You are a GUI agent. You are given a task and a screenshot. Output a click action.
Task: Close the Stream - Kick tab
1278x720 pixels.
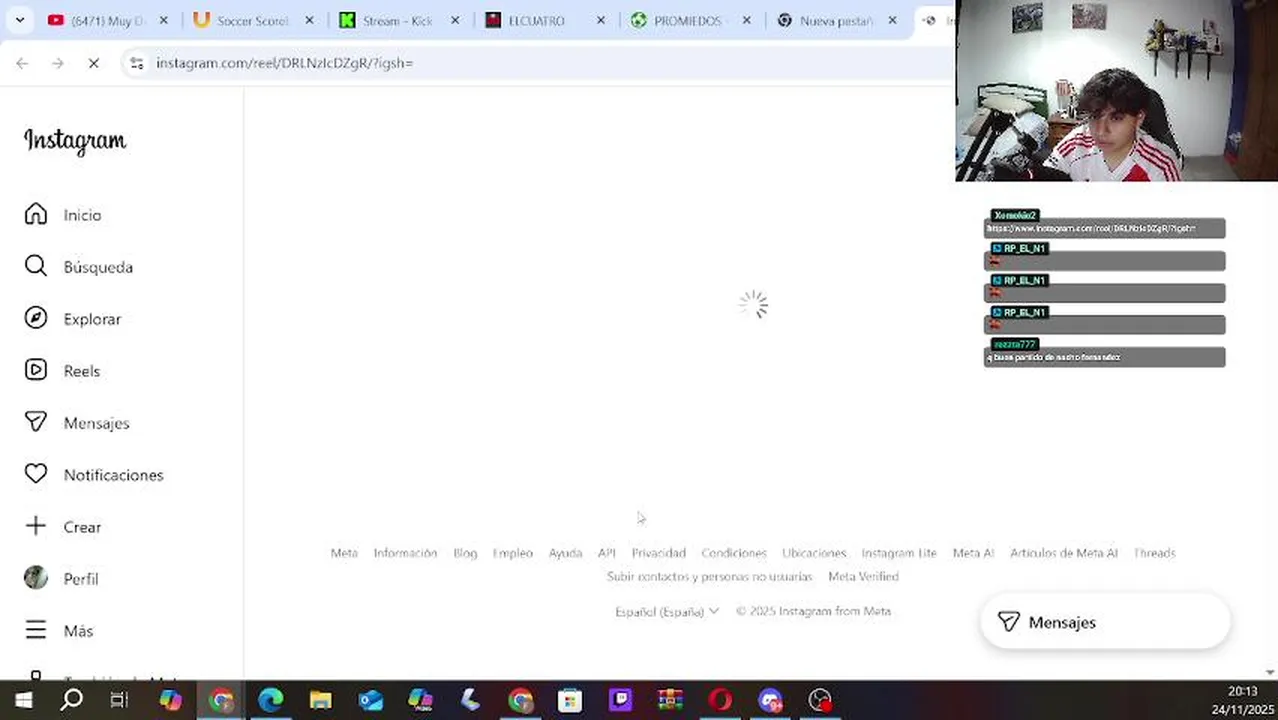455,20
